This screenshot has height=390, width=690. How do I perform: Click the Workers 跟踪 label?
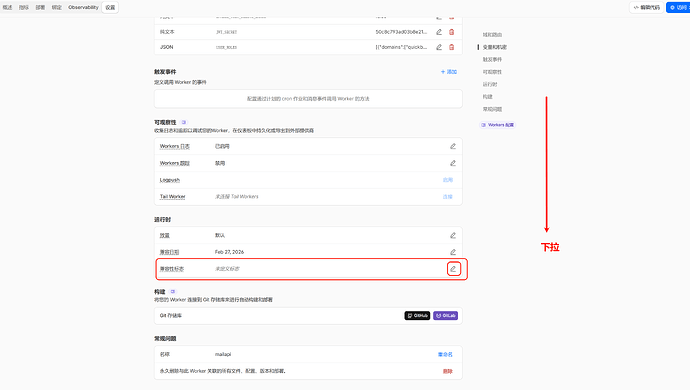(x=175, y=163)
